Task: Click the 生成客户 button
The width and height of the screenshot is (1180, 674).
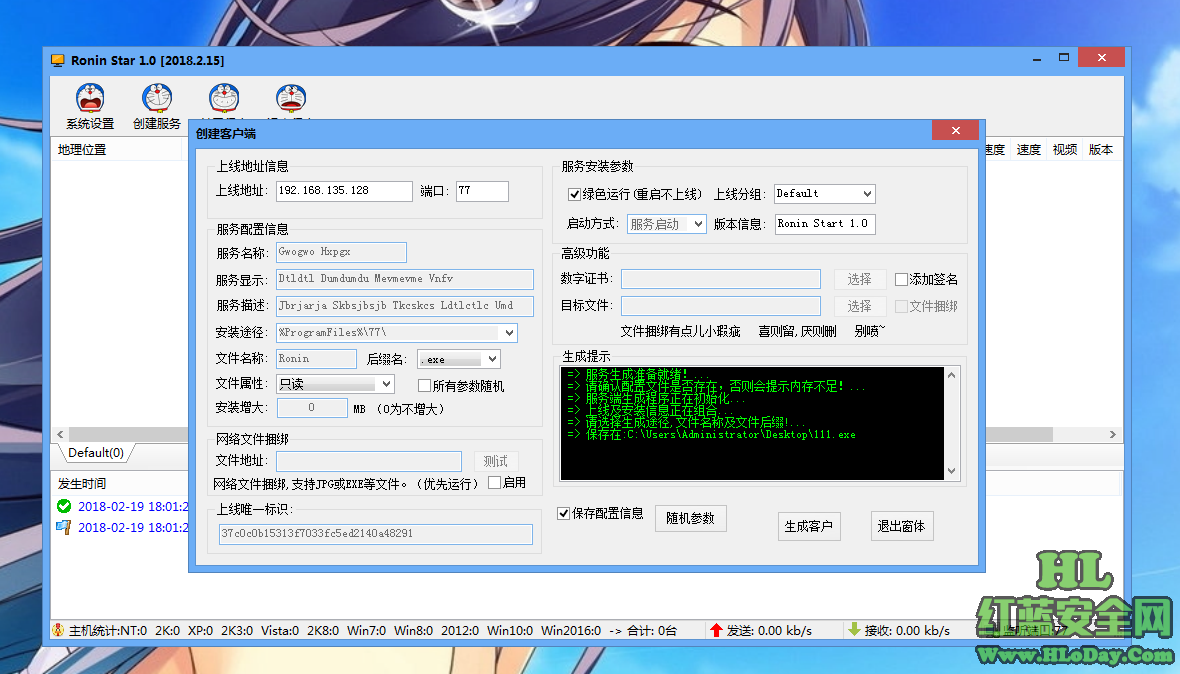Action: coord(808,526)
